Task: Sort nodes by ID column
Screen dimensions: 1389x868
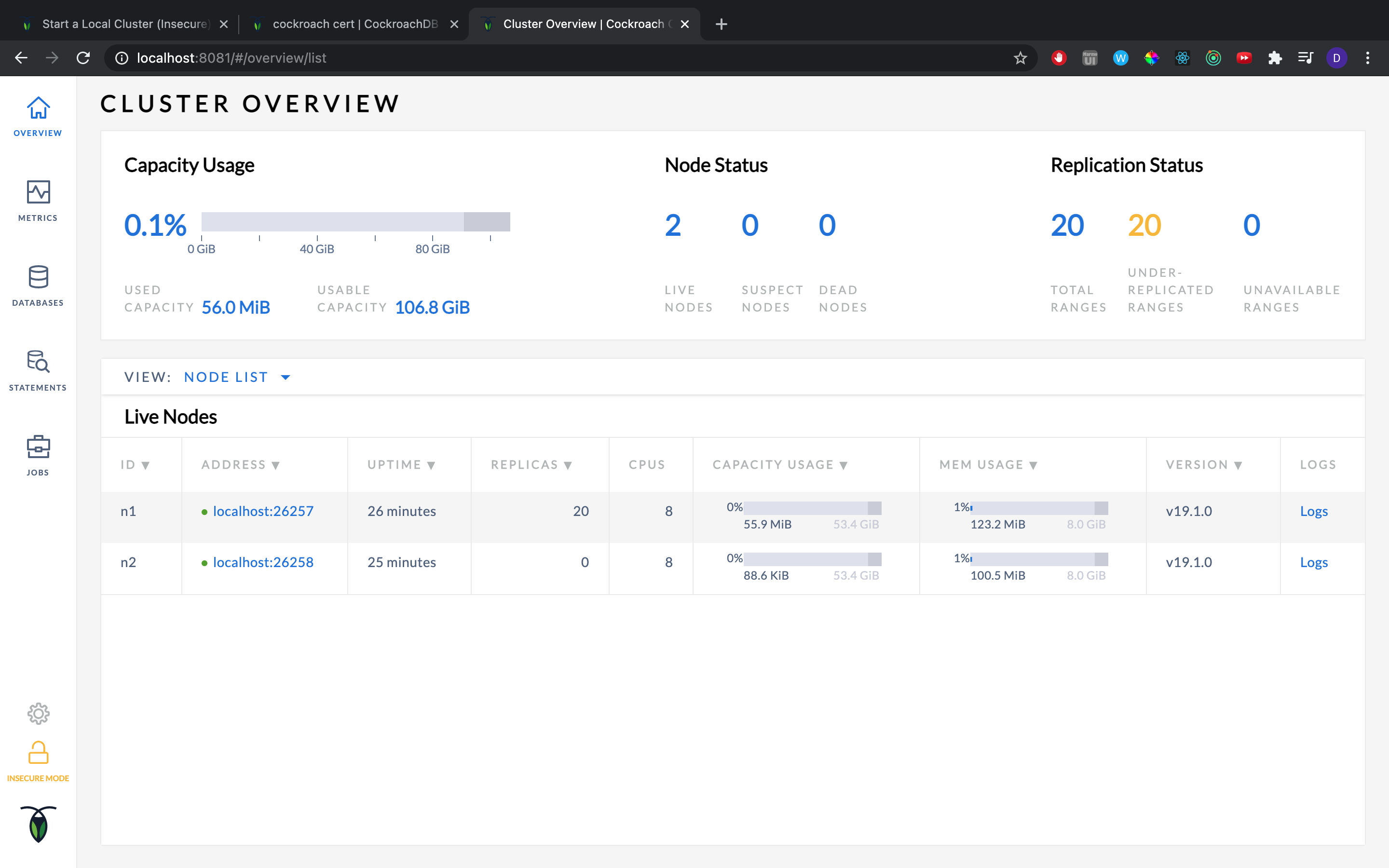Action: (x=135, y=464)
